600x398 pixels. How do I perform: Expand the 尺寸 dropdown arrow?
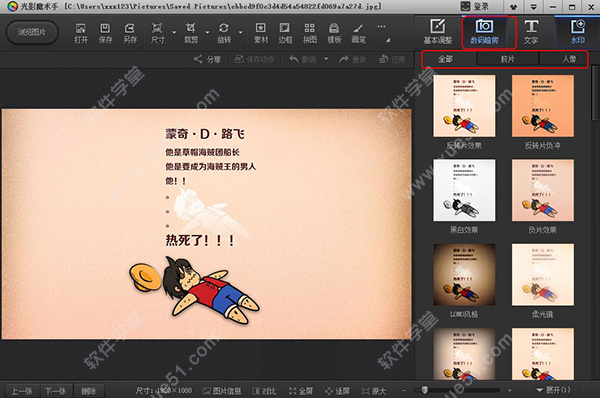pyautogui.click(x=174, y=33)
